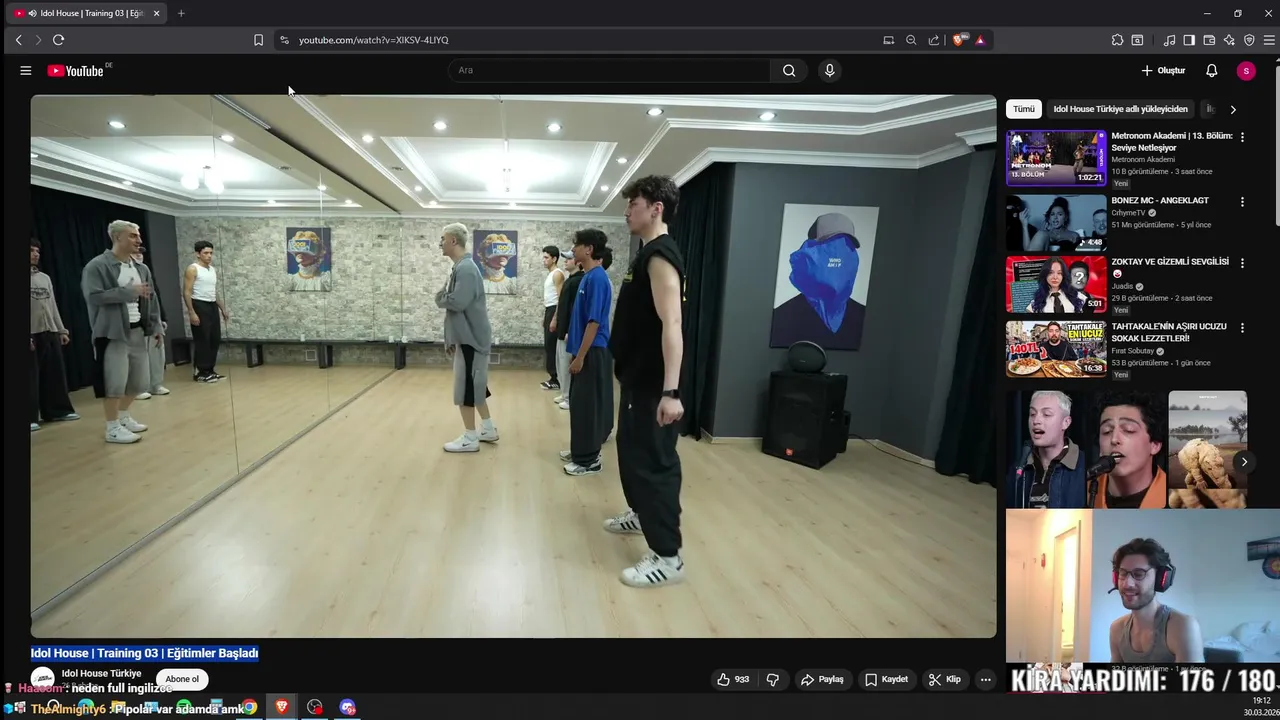Open Metronom Akademi 13. Bölüm thumbnail
This screenshot has width=1280, height=720.
click(1056, 158)
